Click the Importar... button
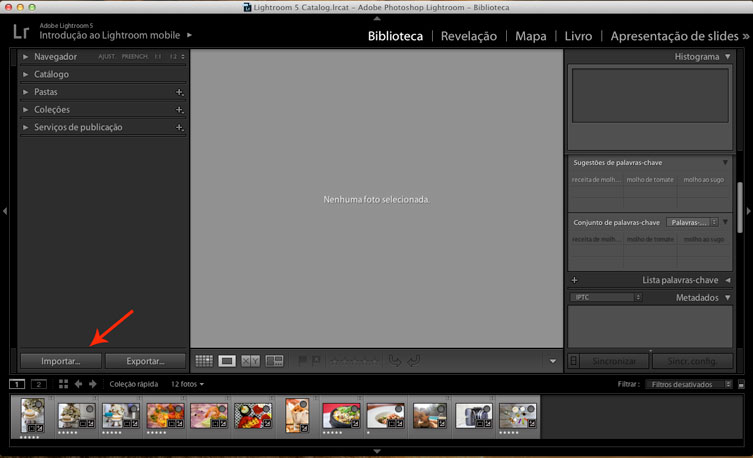 coord(60,360)
